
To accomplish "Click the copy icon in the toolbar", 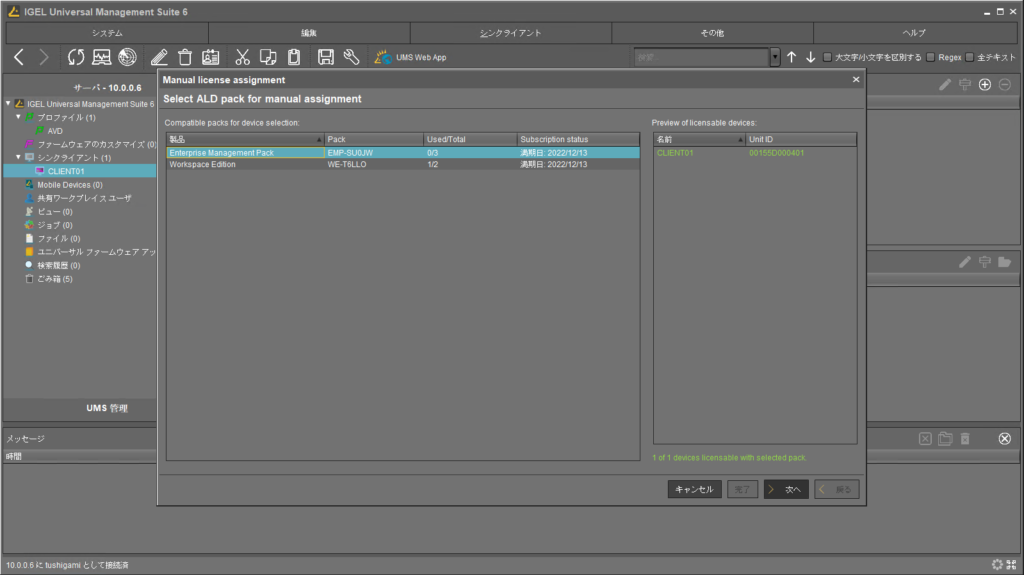I will (268, 58).
